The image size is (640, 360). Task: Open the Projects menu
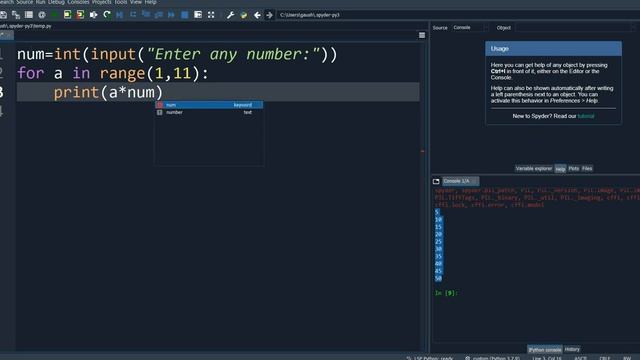point(102,2)
